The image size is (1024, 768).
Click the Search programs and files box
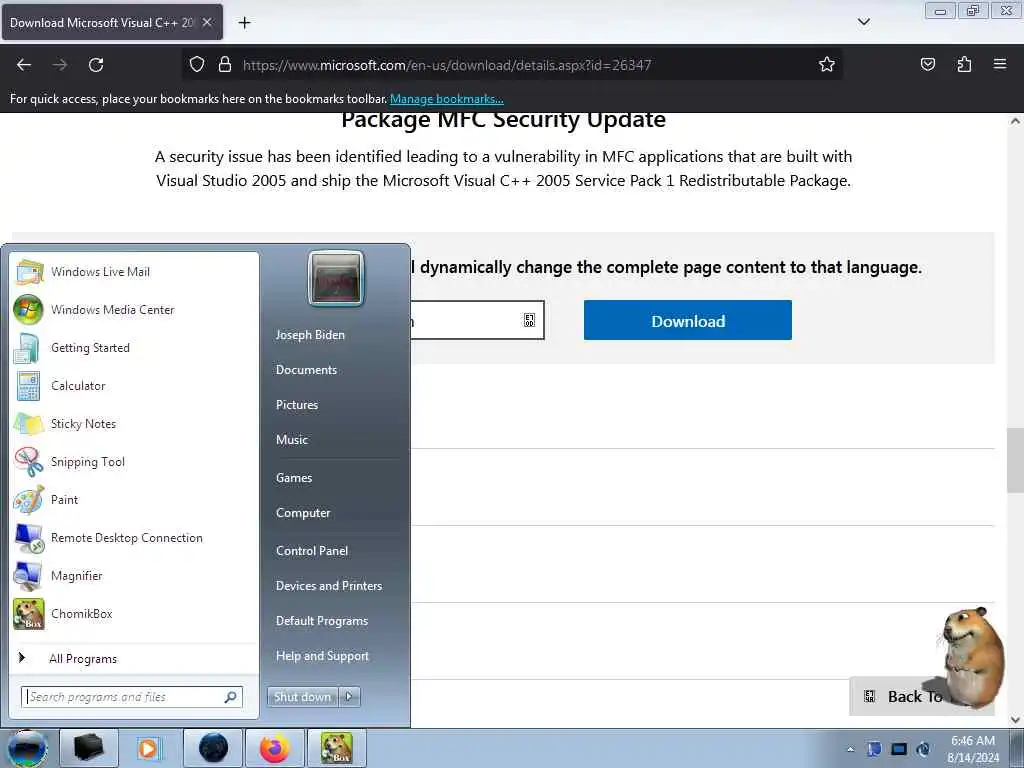click(x=131, y=697)
